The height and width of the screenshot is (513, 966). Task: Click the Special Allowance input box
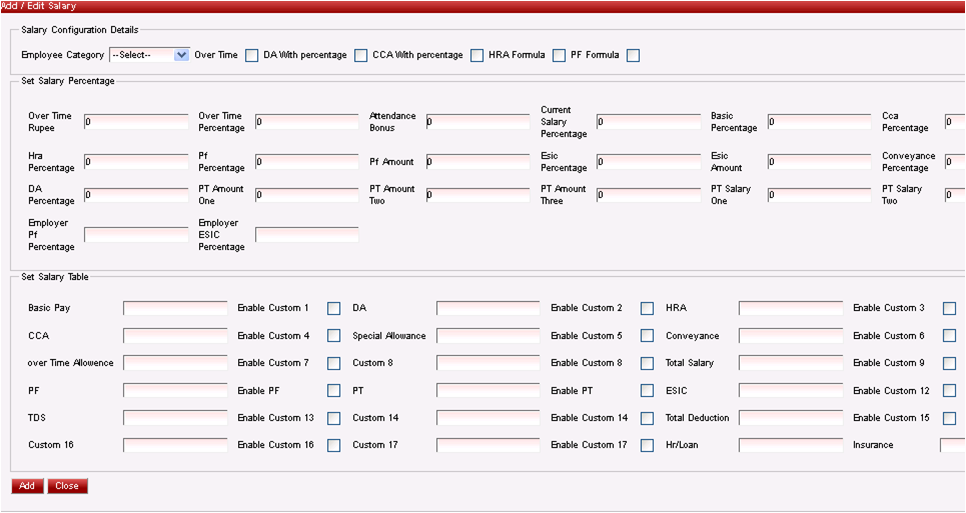tap(488, 336)
